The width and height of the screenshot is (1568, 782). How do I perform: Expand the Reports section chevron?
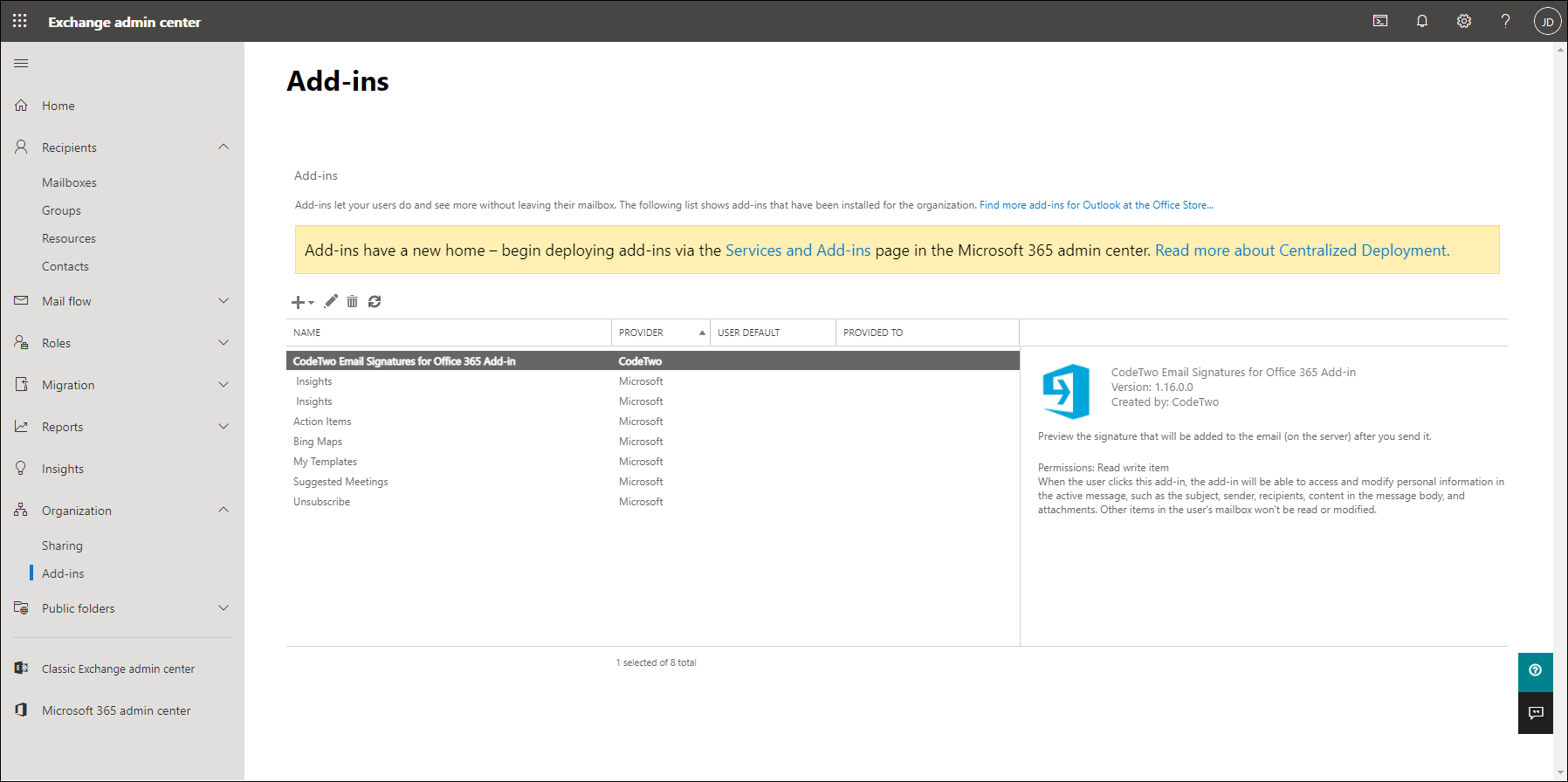pyautogui.click(x=224, y=426)
